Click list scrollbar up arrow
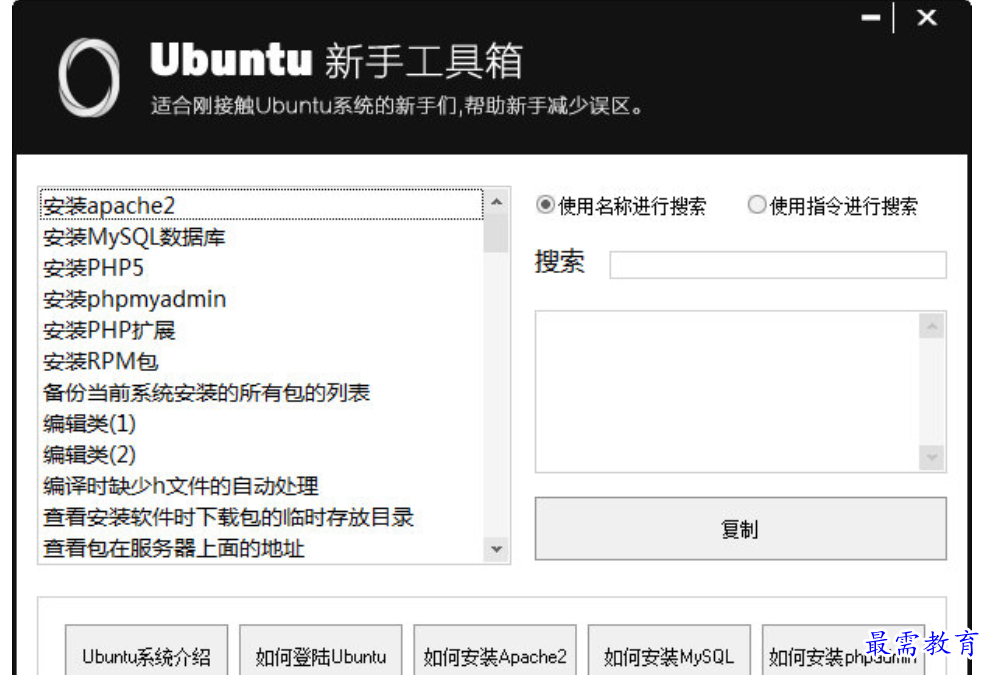 pyautogui.click(x=496, y=201)
